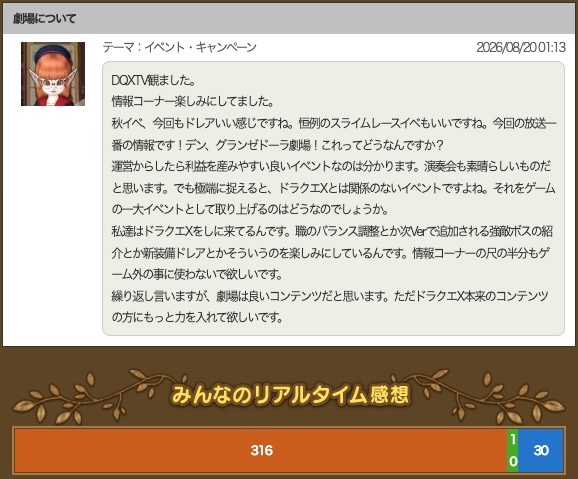The width and height of the screenshot is (578, 479).
Task: Select the 劇場について post title
Action: [45, 18]
